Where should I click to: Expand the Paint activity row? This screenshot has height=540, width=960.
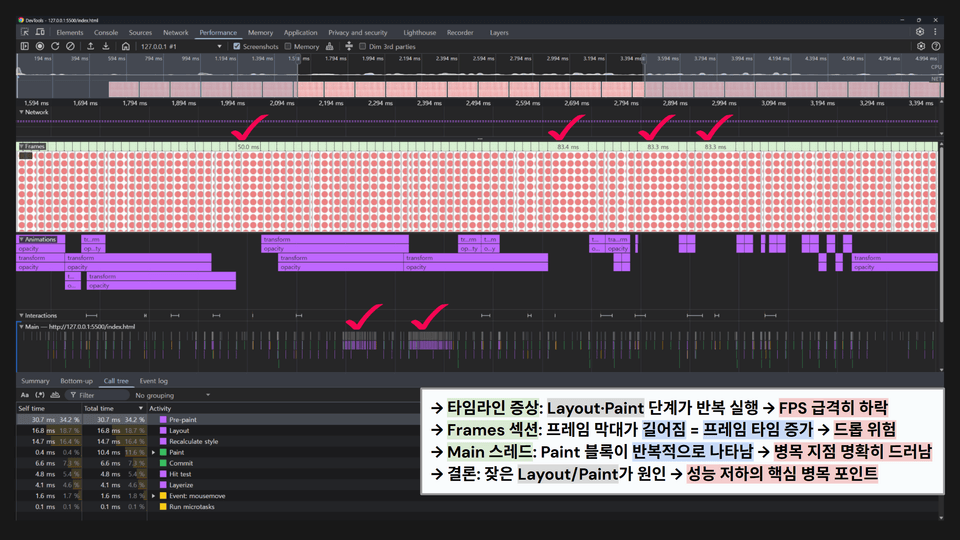154,452
